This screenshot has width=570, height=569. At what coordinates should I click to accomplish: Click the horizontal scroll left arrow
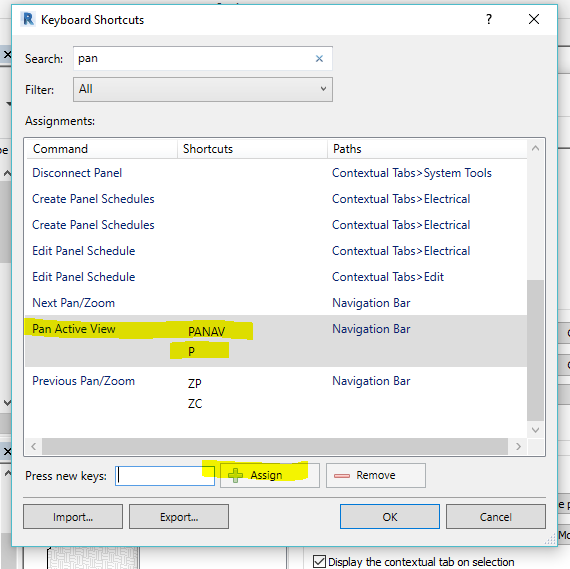33,446
